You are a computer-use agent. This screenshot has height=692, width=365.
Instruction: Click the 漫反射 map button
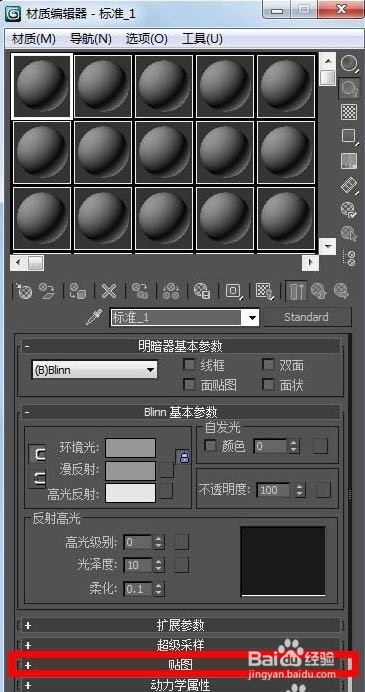[167, 470]
